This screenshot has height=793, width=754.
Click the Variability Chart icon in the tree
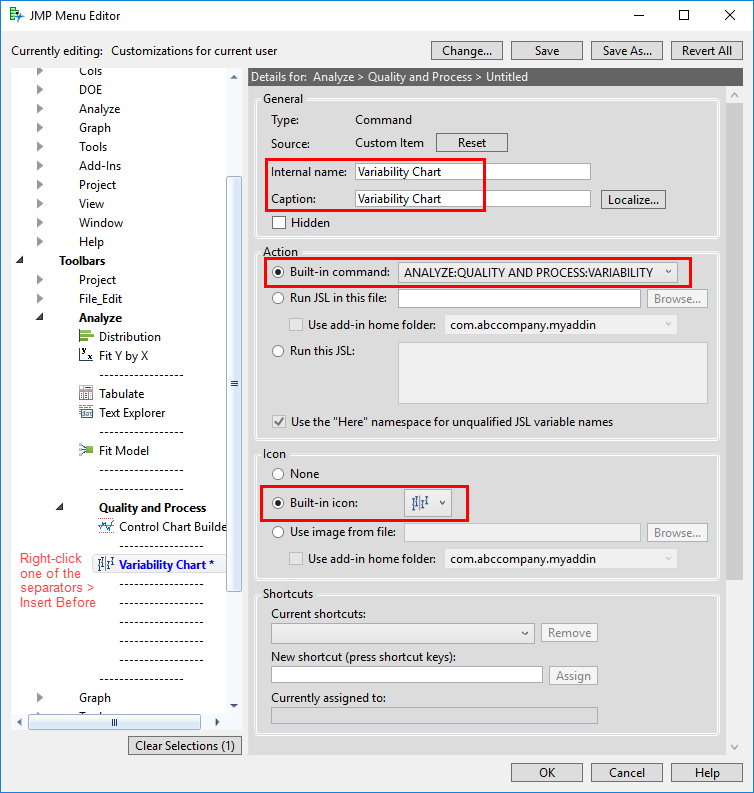click(x=106, y=564)
